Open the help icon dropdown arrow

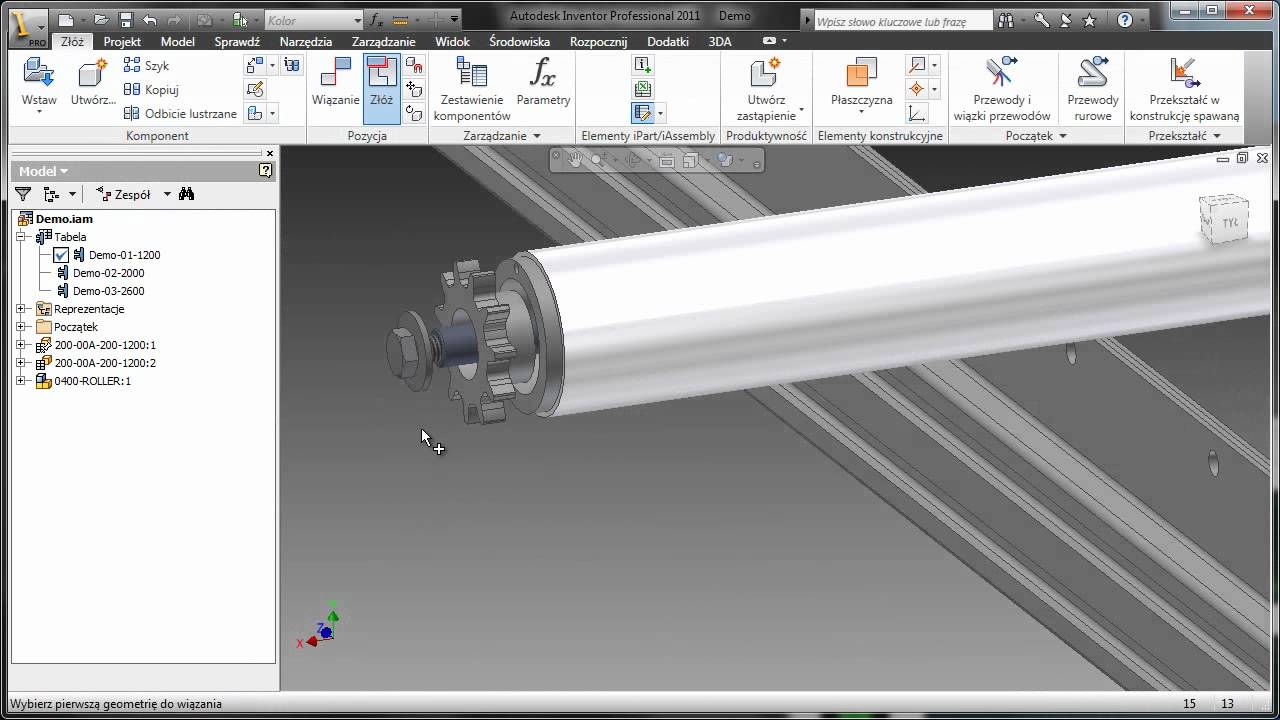pos(1141,20)
